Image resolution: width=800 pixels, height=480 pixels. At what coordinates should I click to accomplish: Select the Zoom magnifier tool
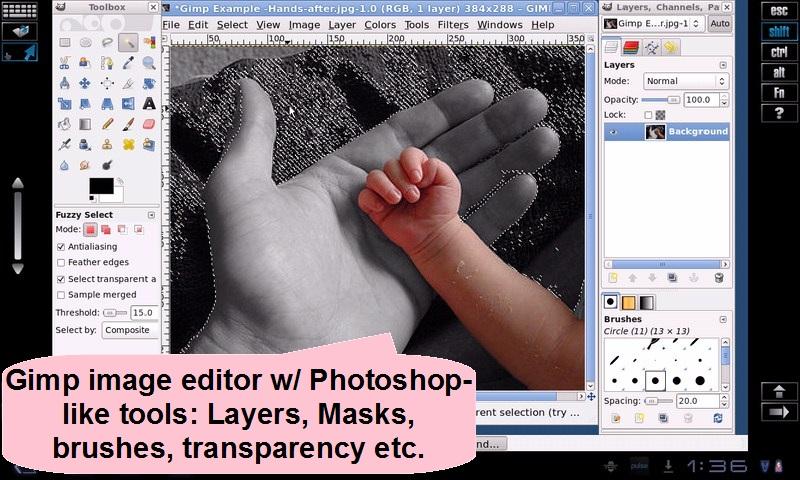(x=149, y=63)
